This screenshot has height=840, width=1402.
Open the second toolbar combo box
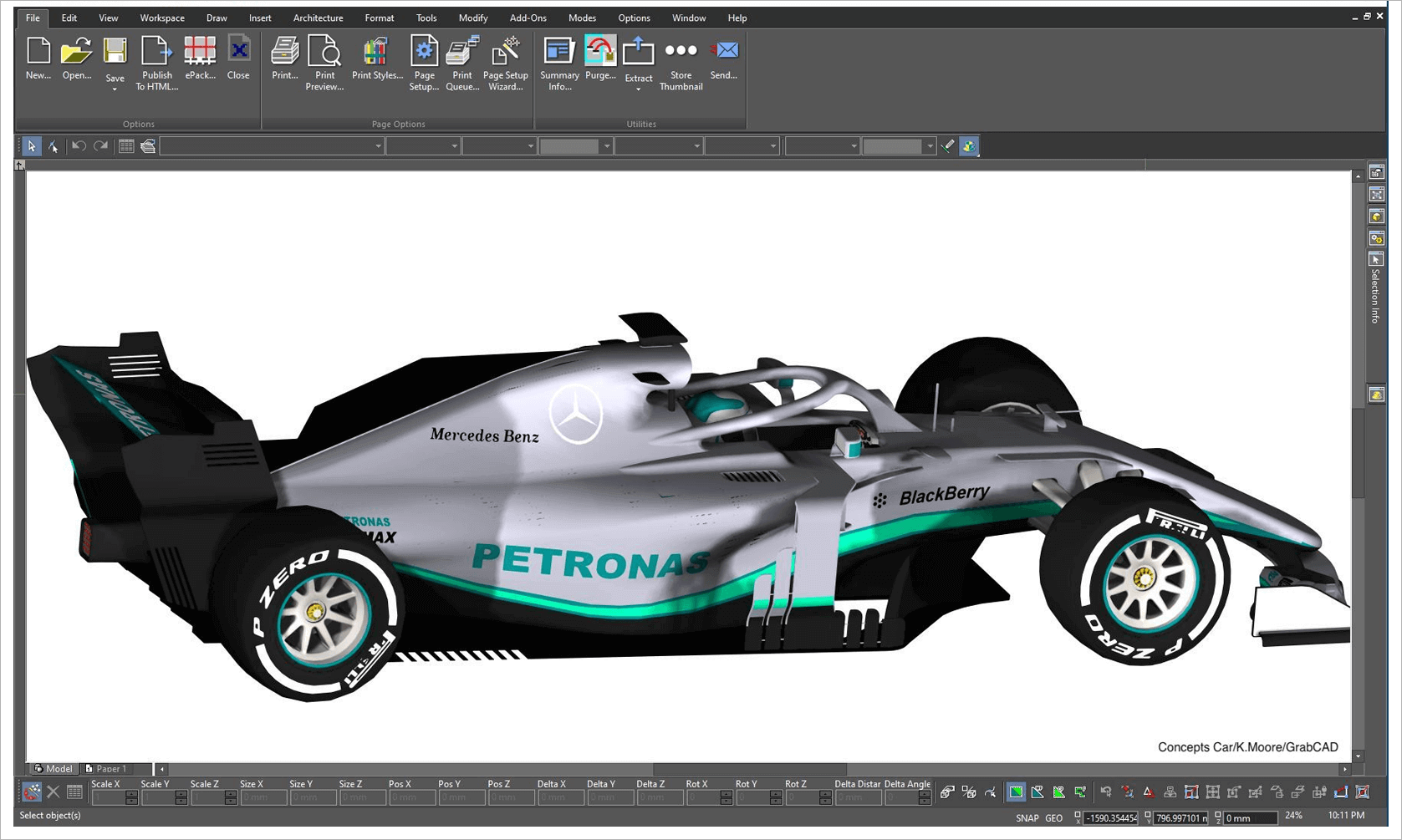pyautogui.click(x=423, y=146)
